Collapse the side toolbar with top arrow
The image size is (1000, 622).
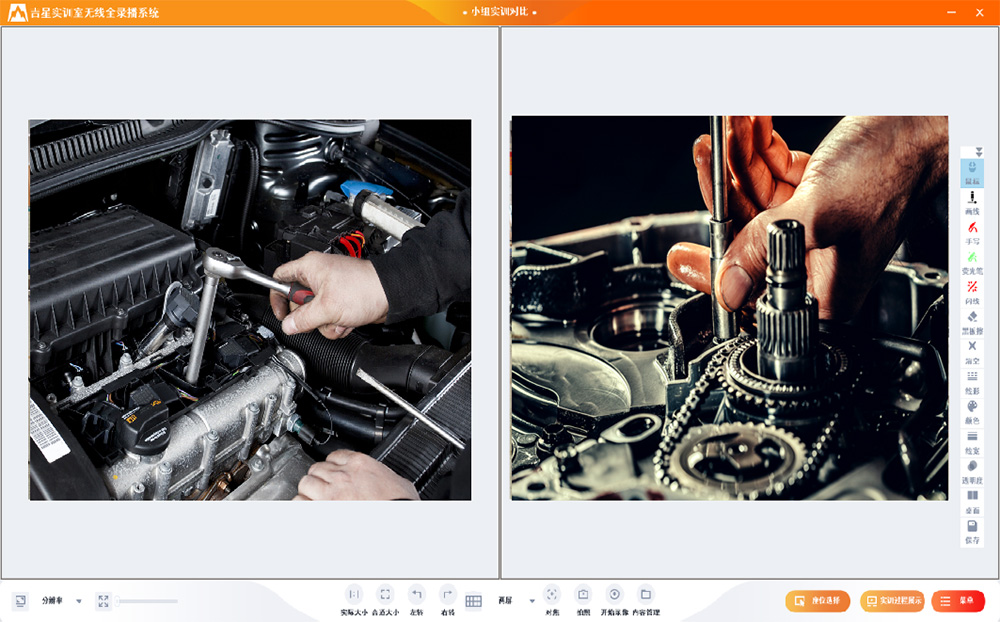pyautogui.click(x=979, y=152)
